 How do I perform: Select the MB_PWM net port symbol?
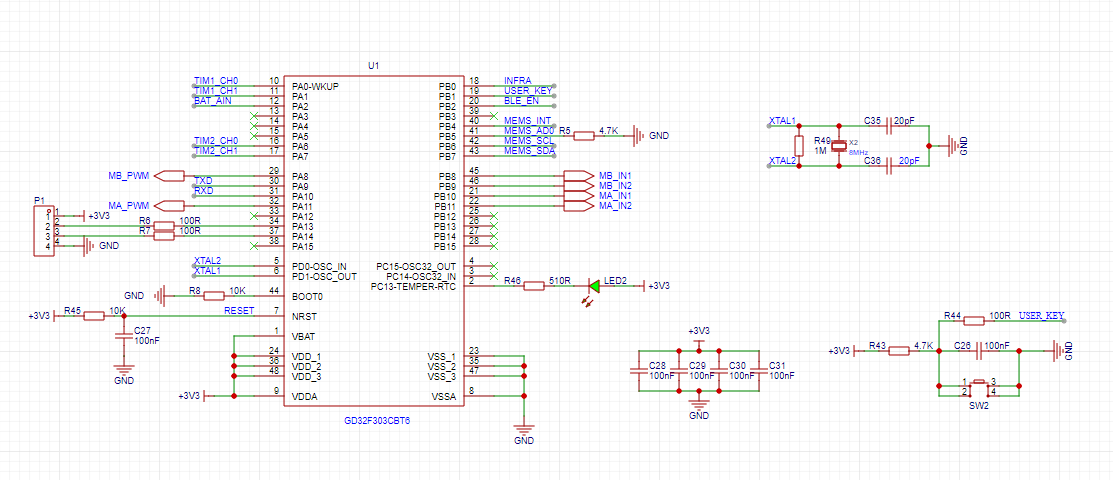coord(169,175)
